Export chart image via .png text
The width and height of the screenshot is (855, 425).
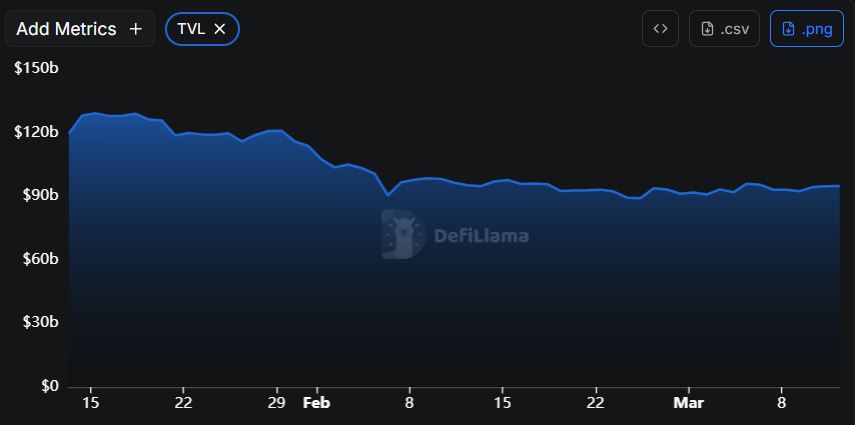coord(817,29)
